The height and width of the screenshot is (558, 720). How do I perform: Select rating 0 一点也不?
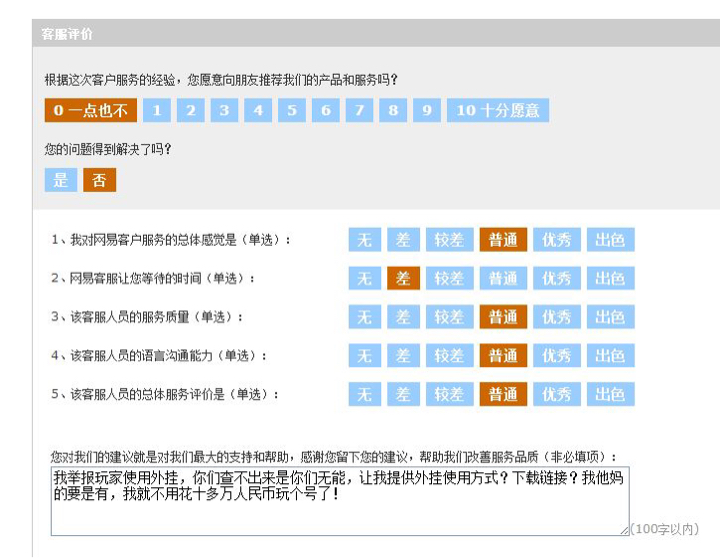pos(90,110)
